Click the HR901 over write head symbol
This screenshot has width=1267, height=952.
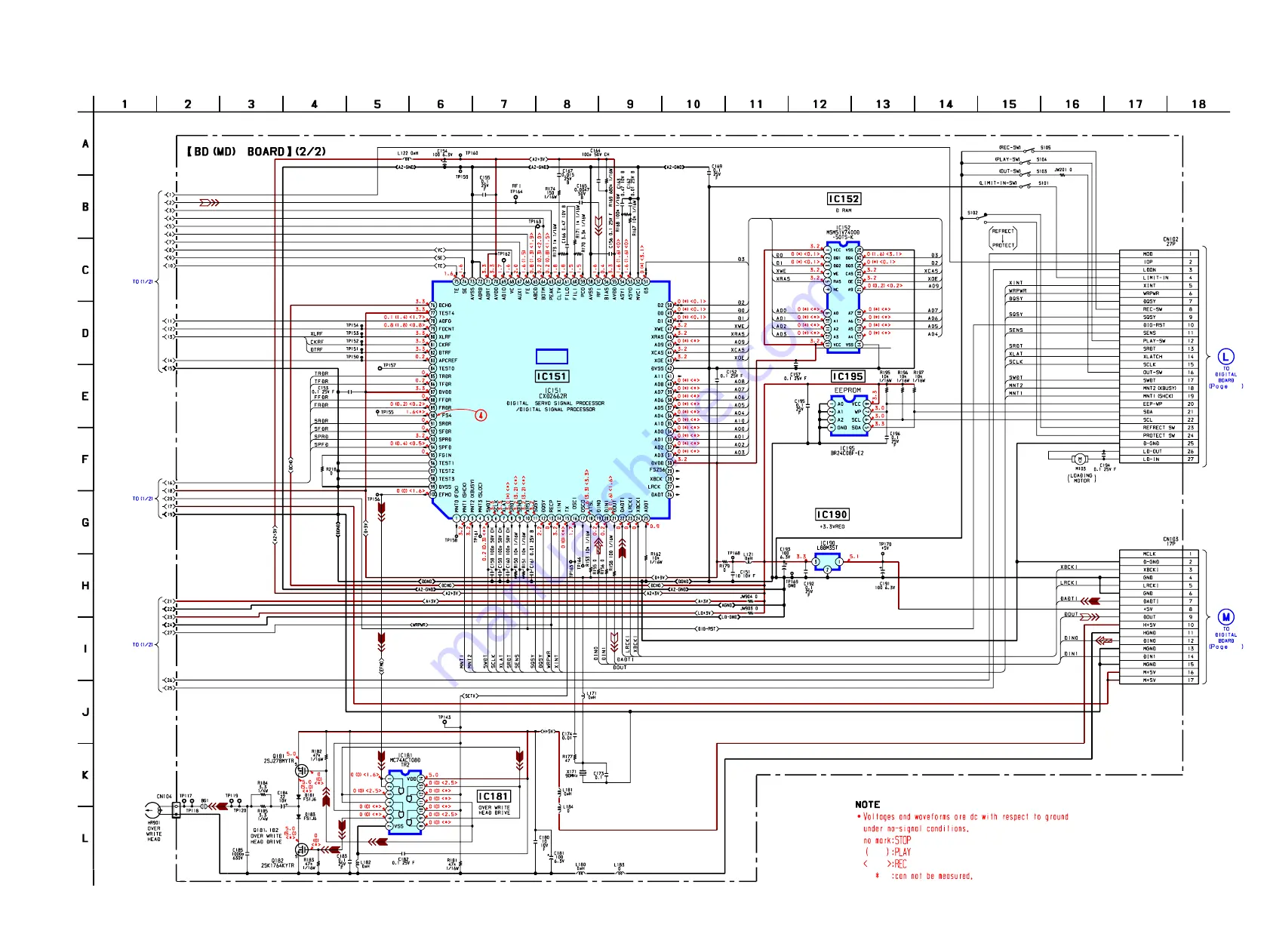point(153,812)
